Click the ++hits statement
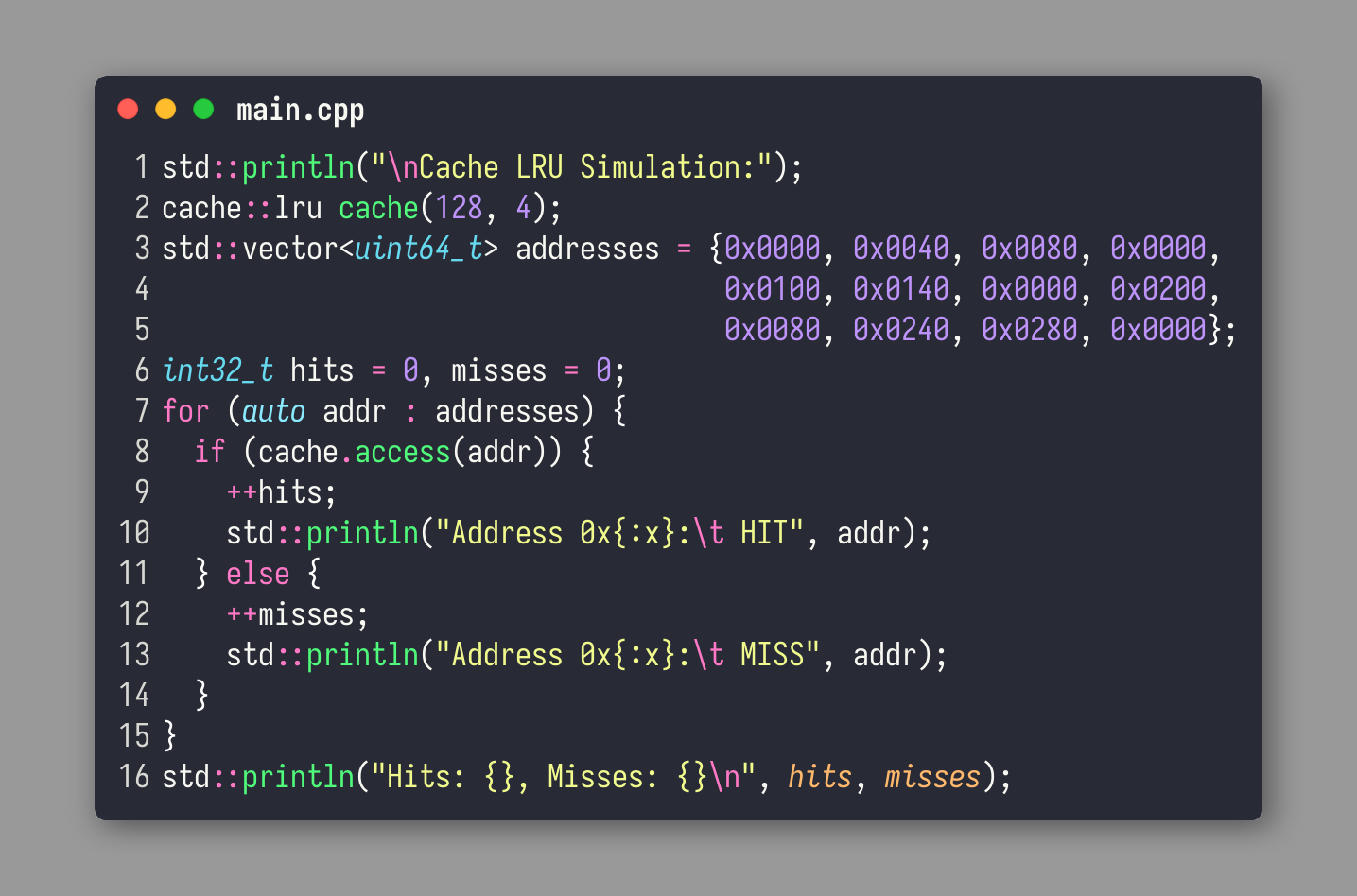The height and width of the screenshot is (896, 1357). pyautogui.click(x=281, y=492)
